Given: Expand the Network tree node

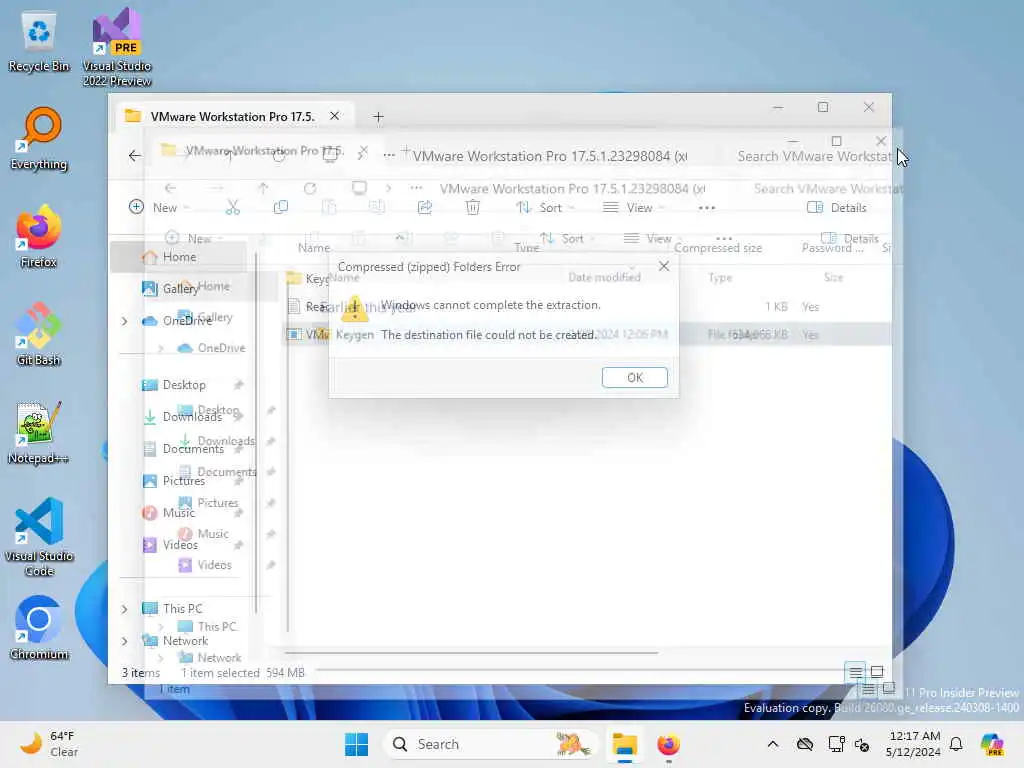Looking at the screenshot, I should (124, 641).
